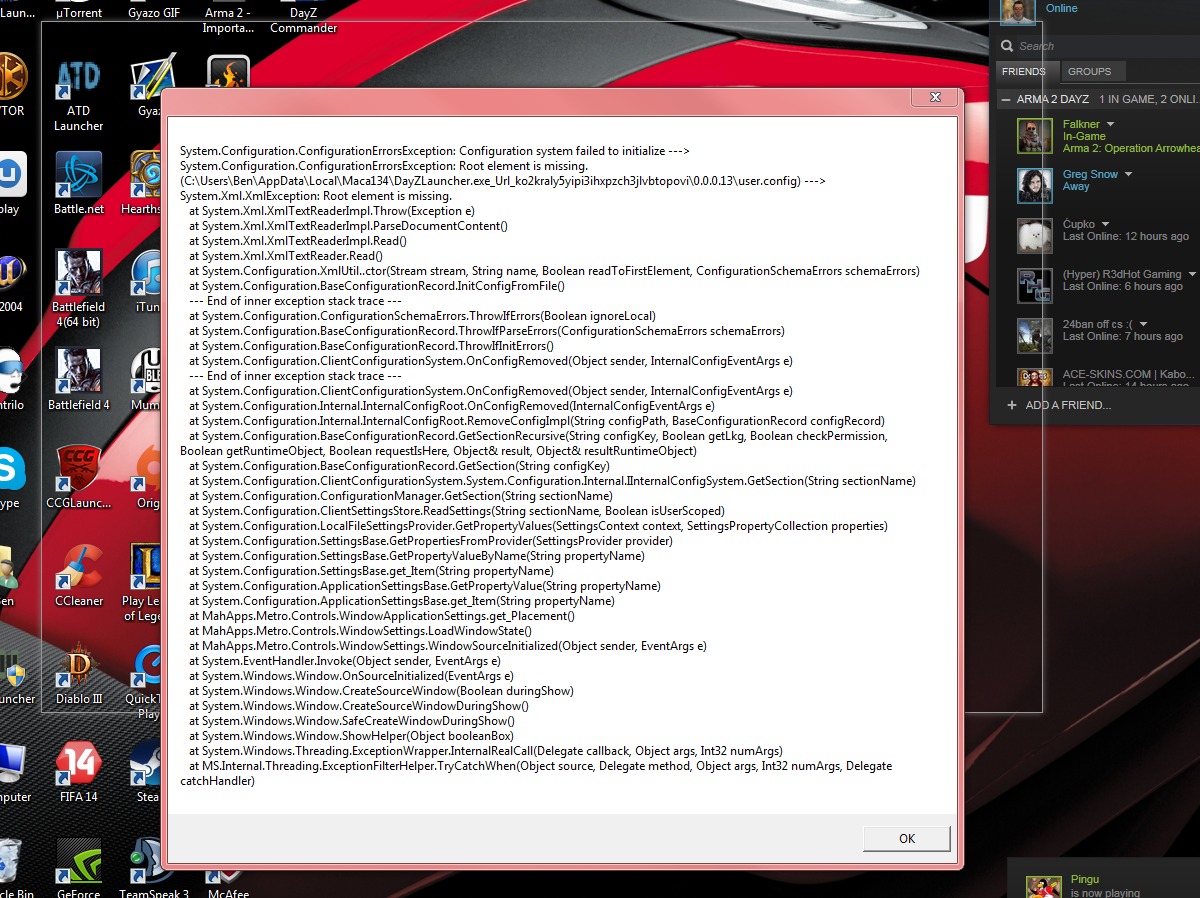The image size is (1200, 898).
Task: Select Battlefield 4 (64 bit) shortcut
Action: [x=78, y=288]
